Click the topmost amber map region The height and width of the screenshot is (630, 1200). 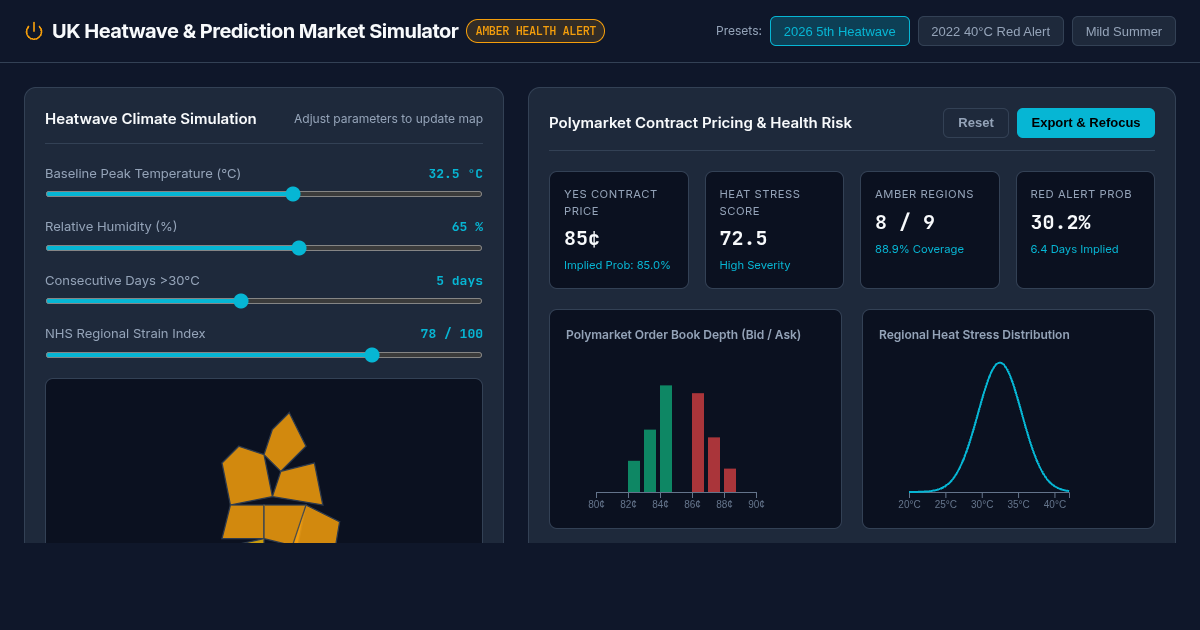(x=285, y=442)
